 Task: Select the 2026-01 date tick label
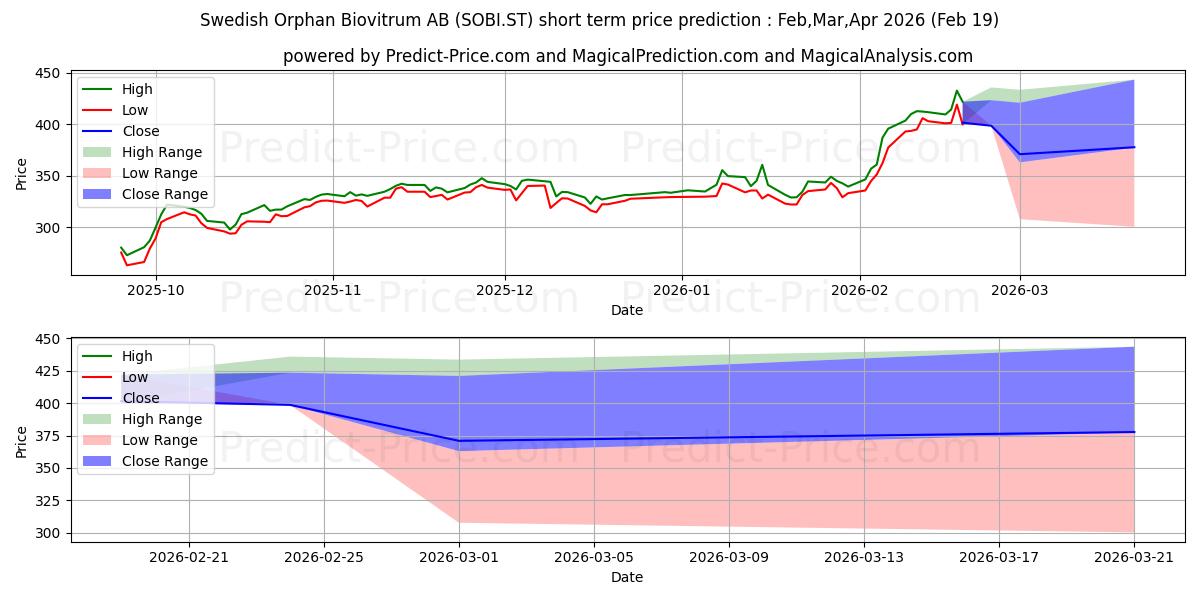click(x=682, y=288)
